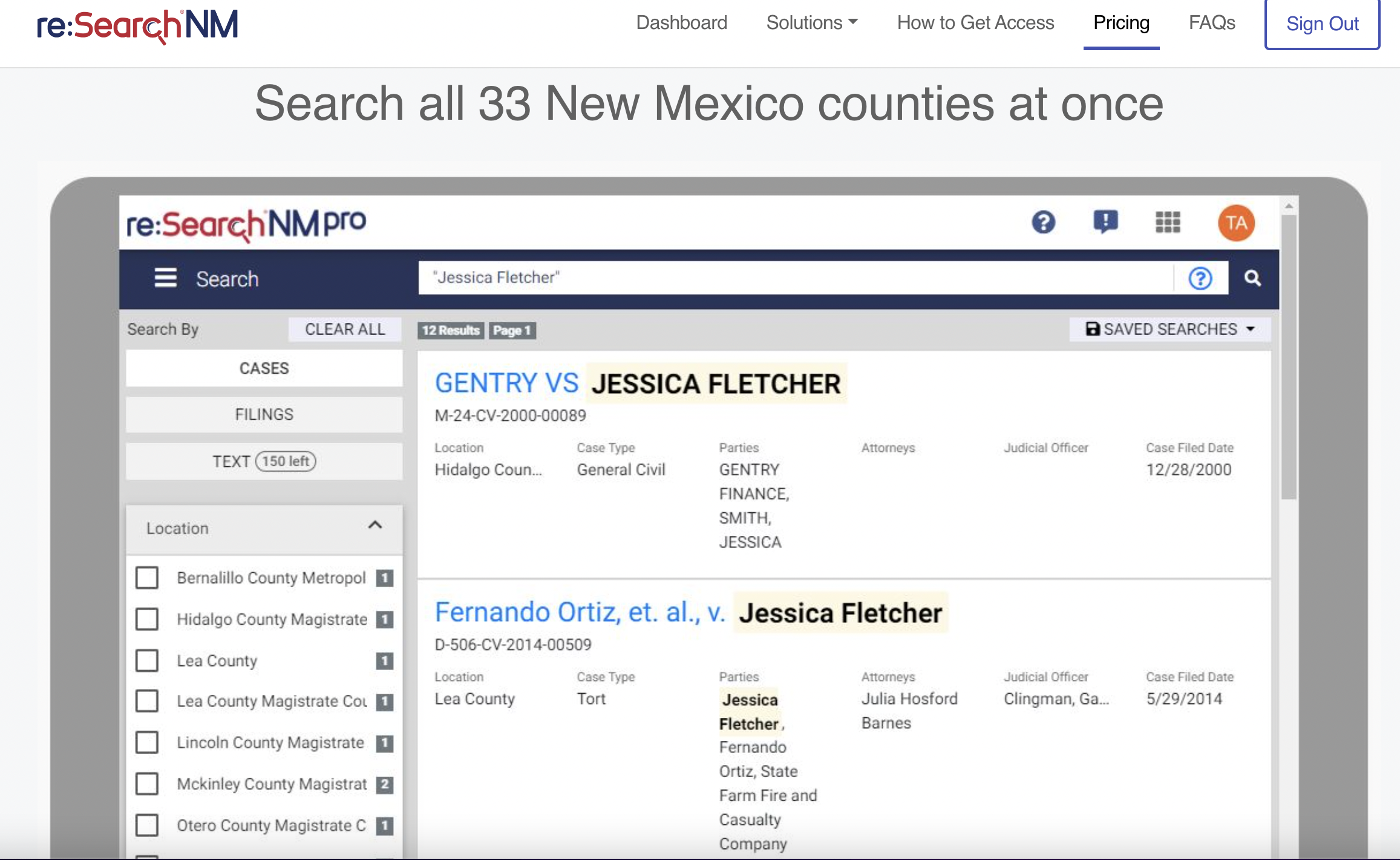
Task: Expand the Solutions dropdown menu
Action: (812, 23)
